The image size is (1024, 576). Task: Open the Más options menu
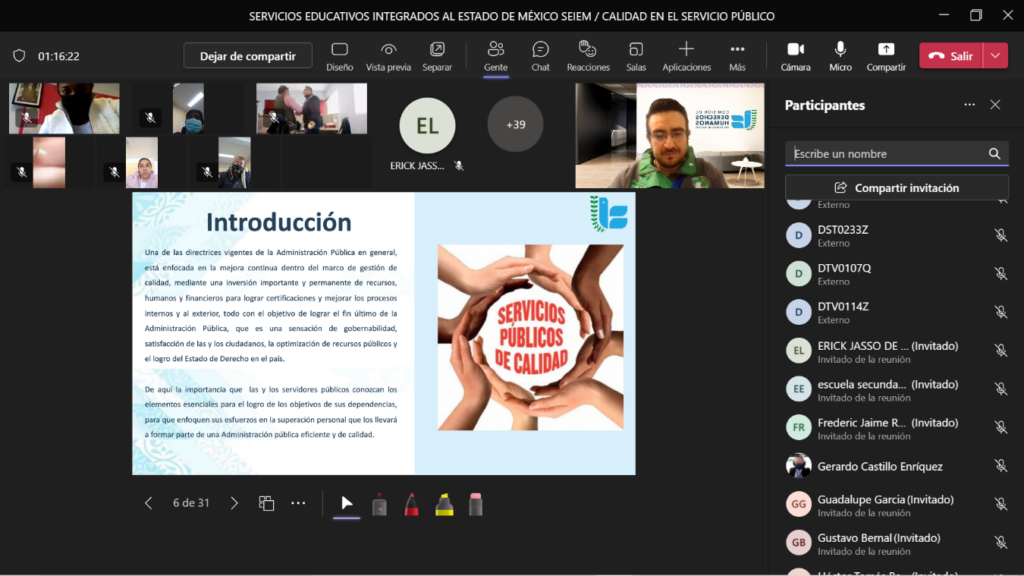point(737,55)
